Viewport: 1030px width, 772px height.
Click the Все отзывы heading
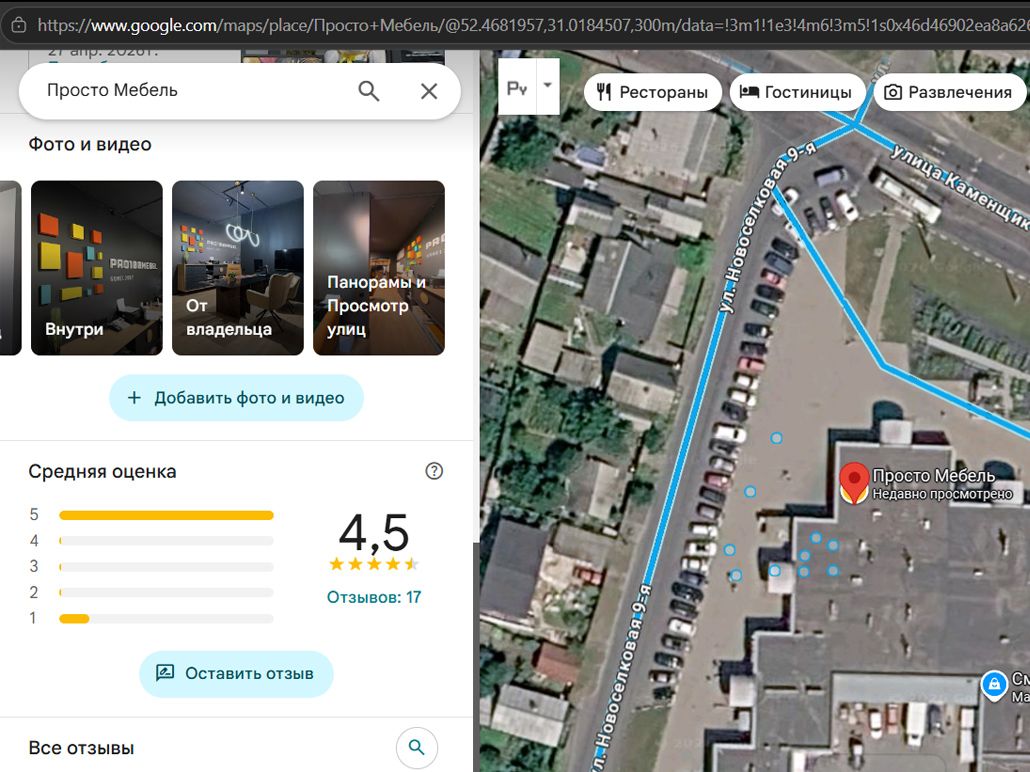point(81,748)
